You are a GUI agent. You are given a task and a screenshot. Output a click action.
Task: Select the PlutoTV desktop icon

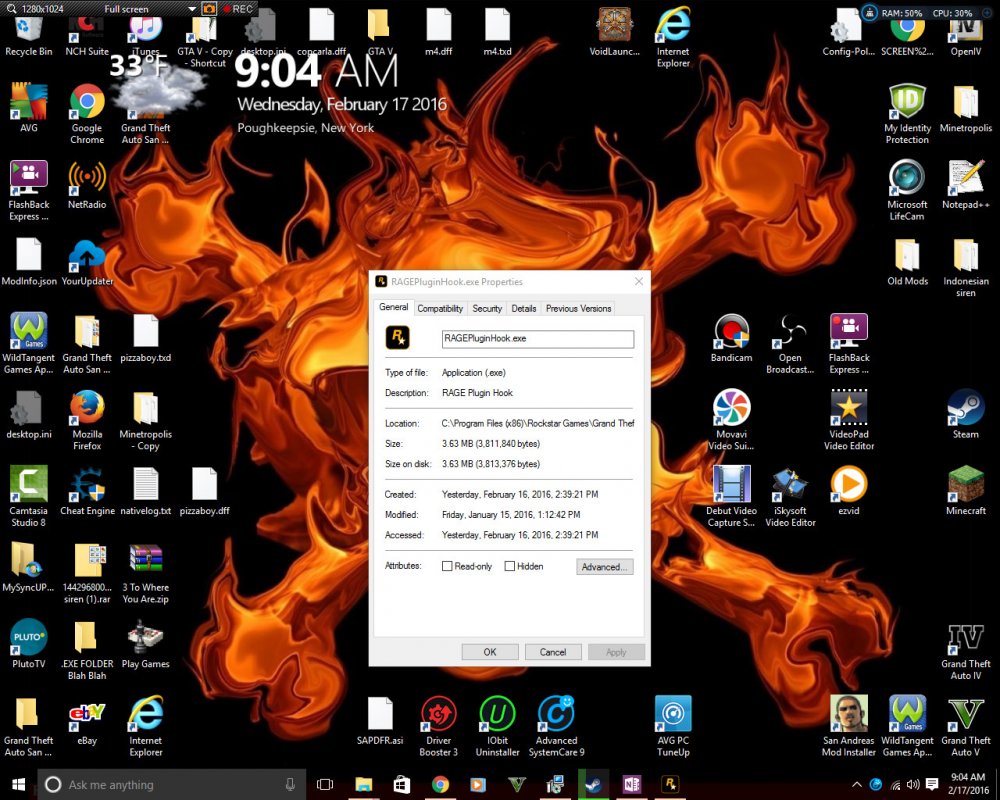pyautogui.click(x=29, y=643)
